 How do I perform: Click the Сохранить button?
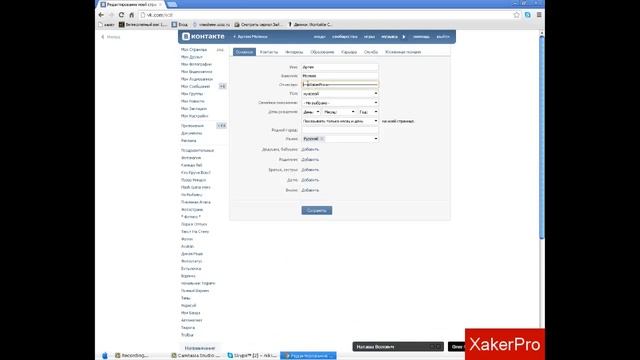[x=317, y=210]
